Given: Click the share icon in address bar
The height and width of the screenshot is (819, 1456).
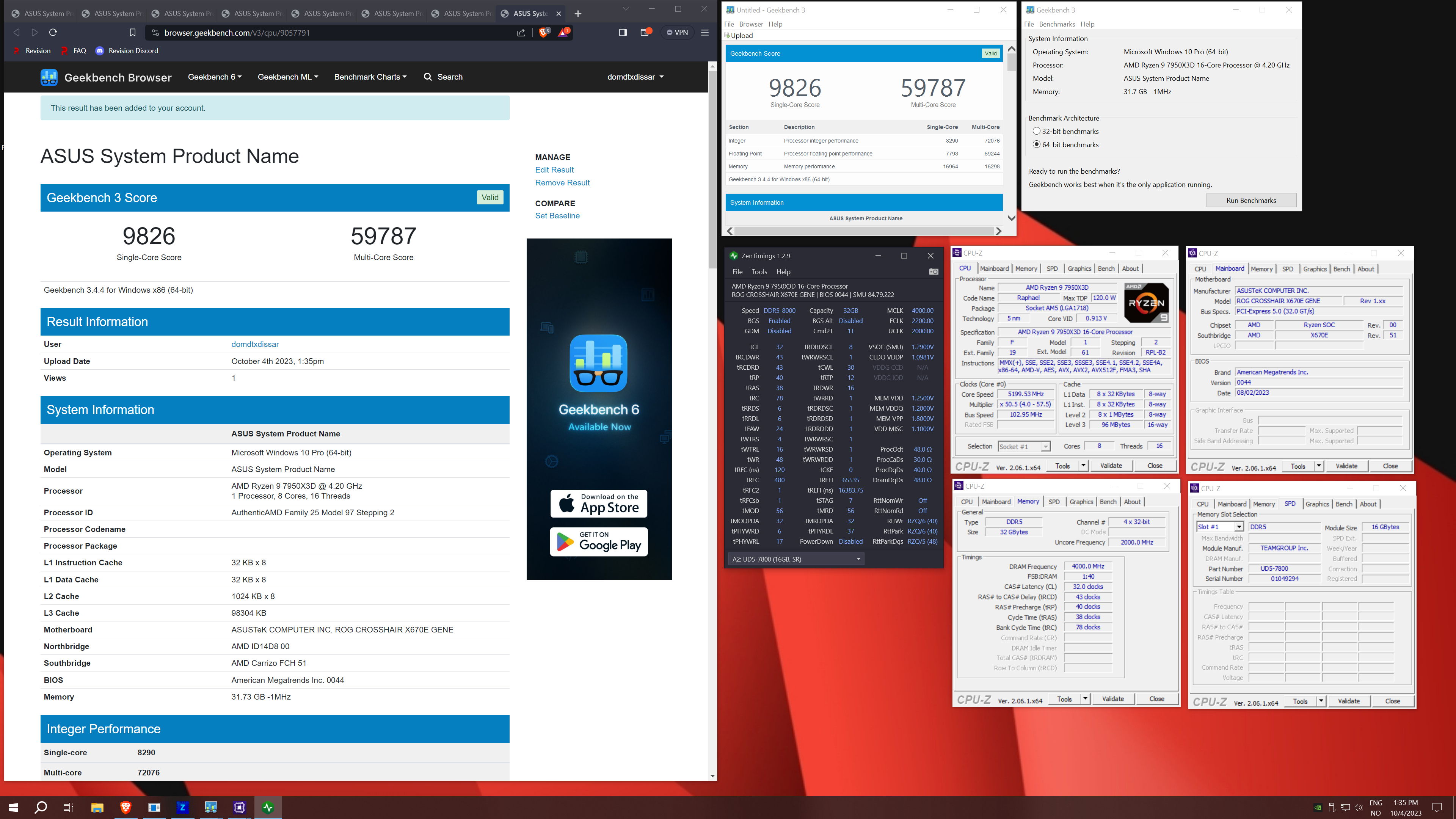Looking at the screenshot, I should point(521,33).
